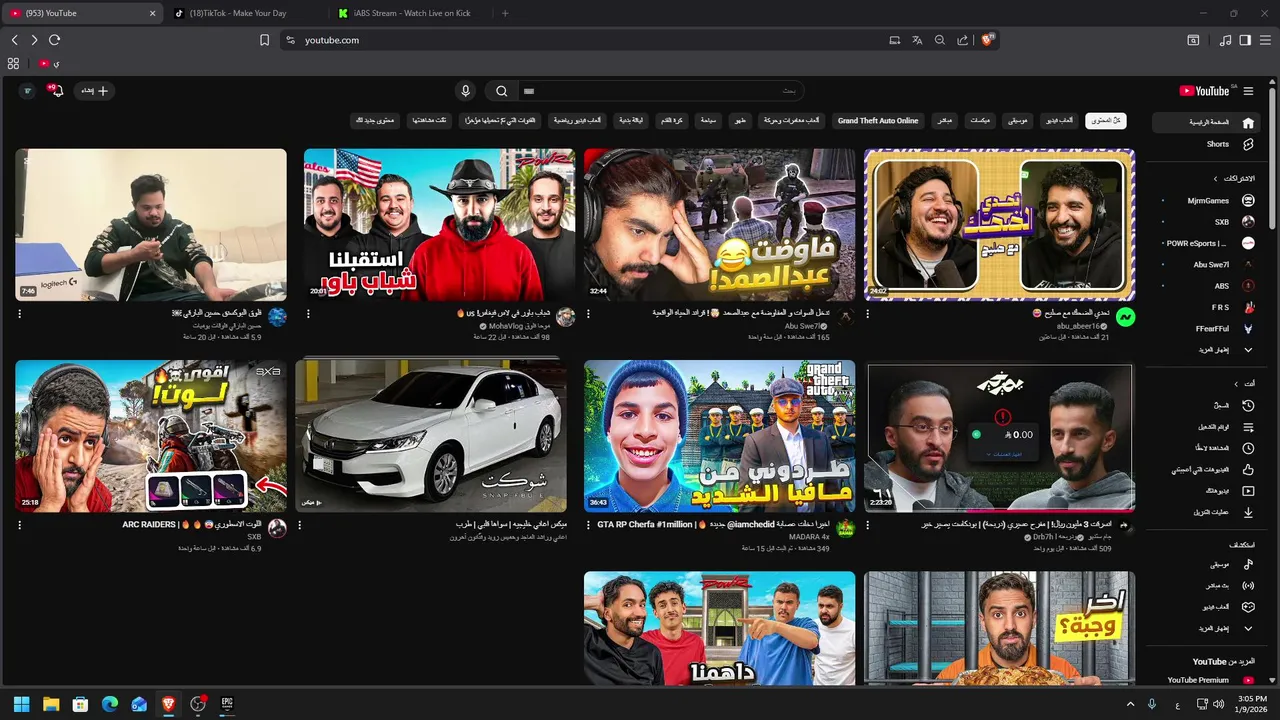Open Liked videos thumbs-up icon

point(1248,469)
